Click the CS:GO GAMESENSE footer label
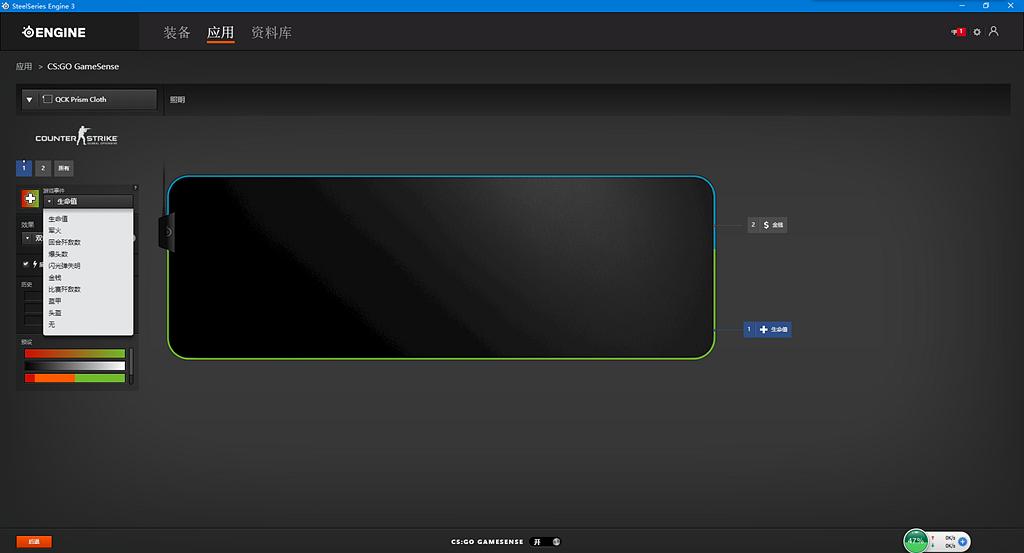 (x=487, y=541)
